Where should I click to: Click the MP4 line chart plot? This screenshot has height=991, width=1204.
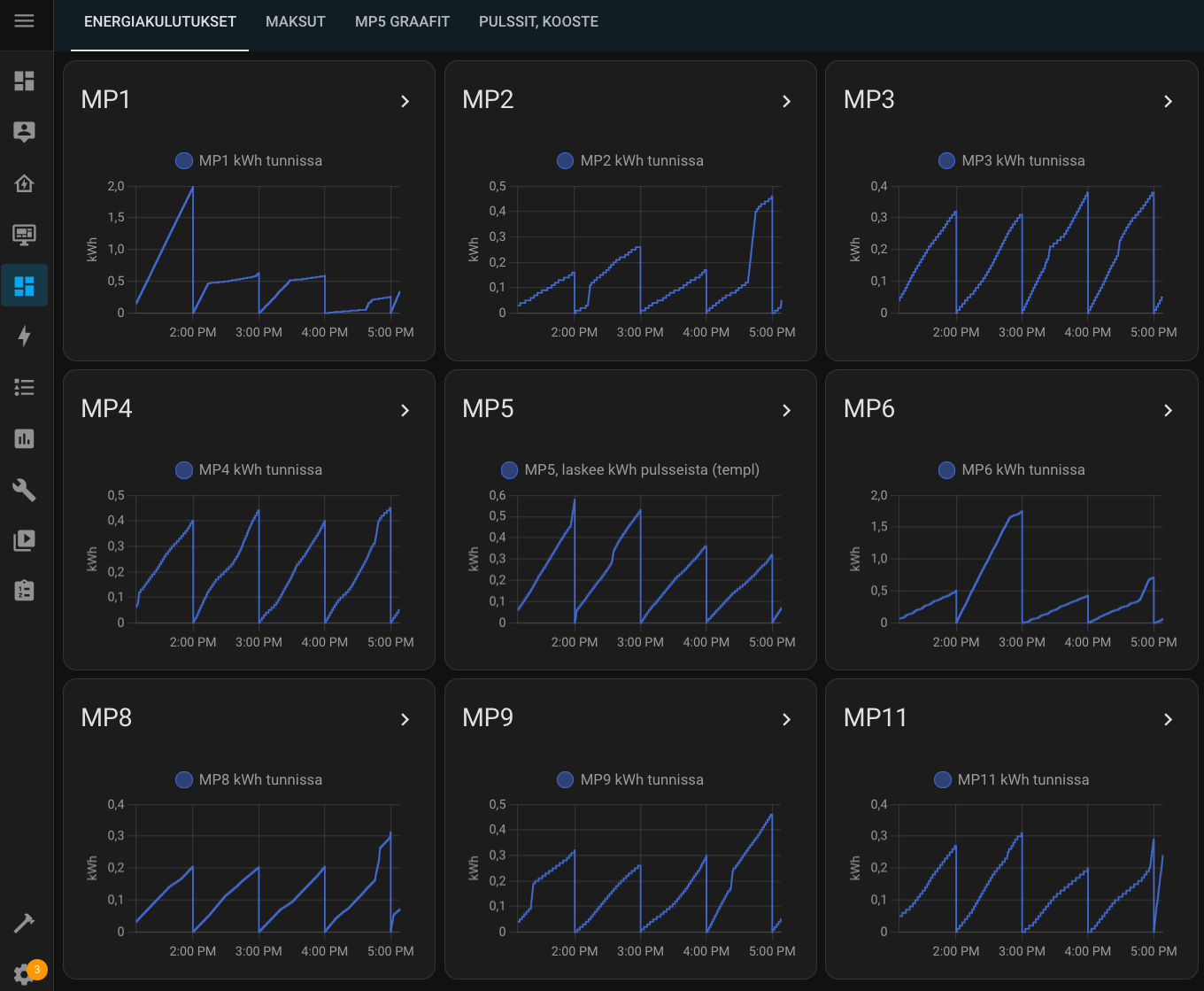267,559
